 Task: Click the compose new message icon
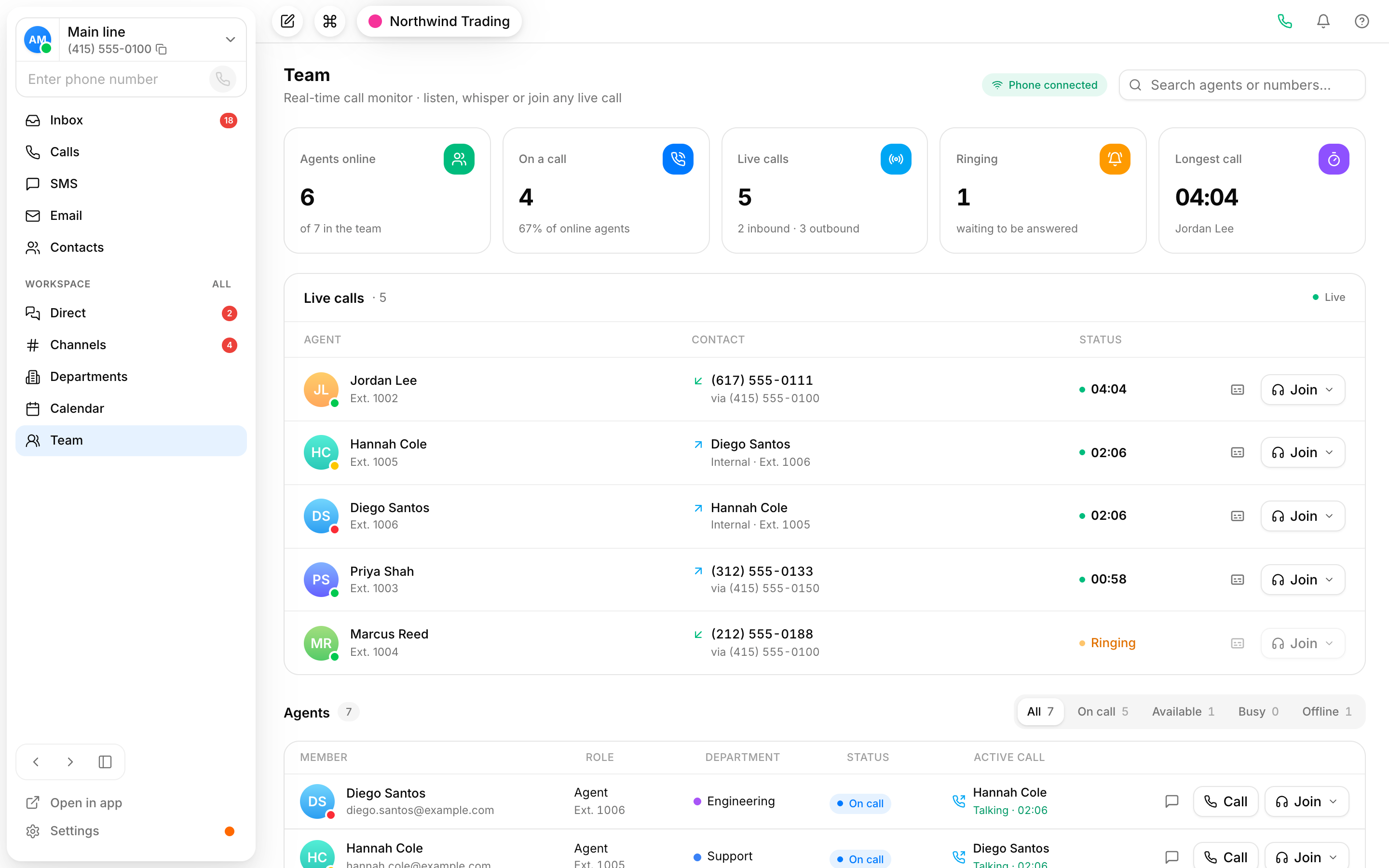point(287,21)
